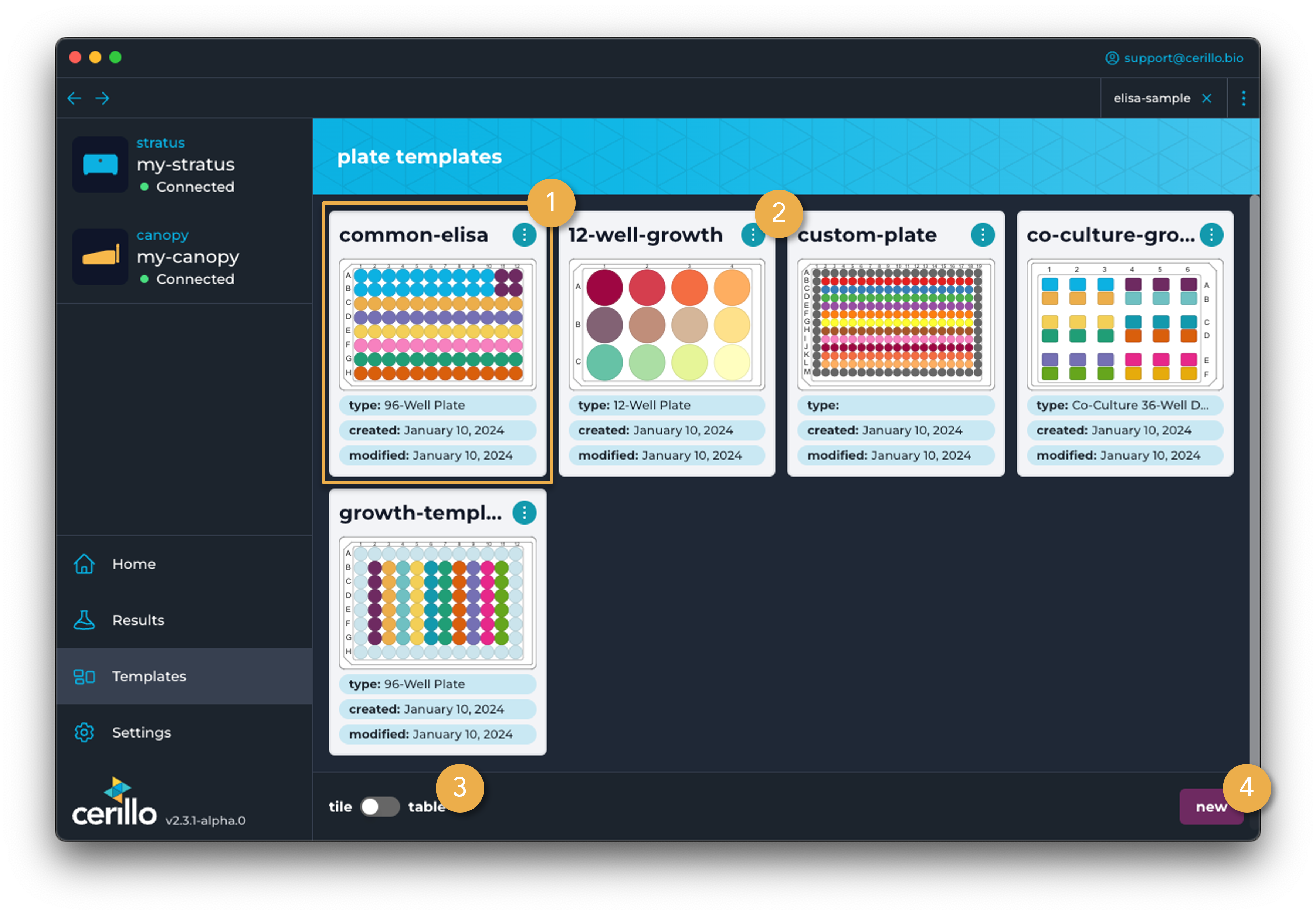Click the Home house icon
Viewport: 1316px width, 915px height.
pyautogui.click(x=84, y=563)
